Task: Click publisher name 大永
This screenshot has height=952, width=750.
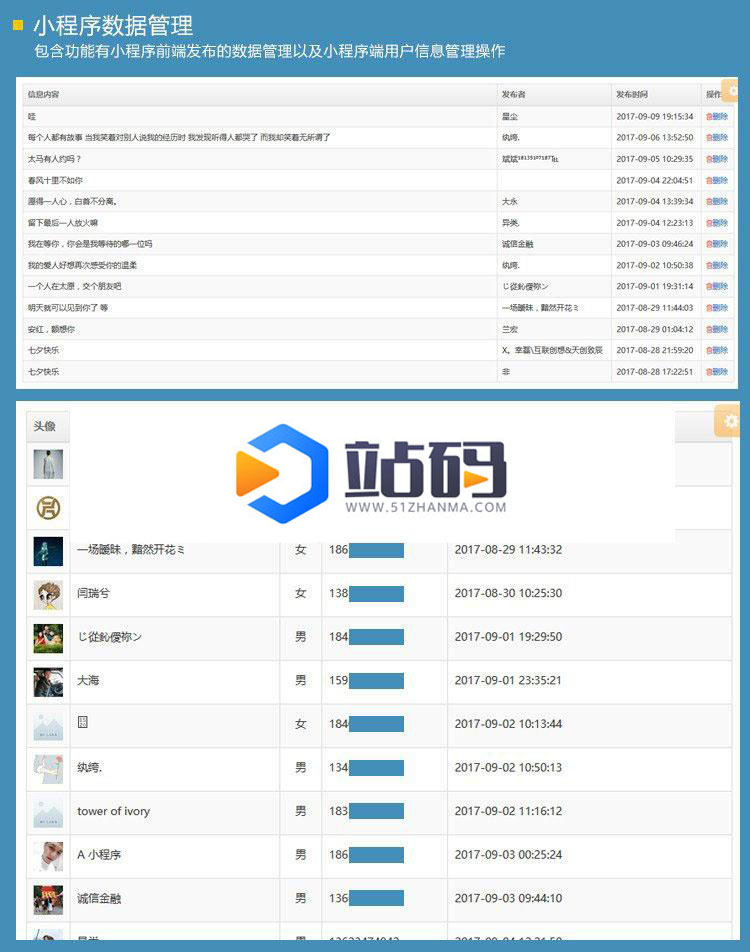Action: 510,202
